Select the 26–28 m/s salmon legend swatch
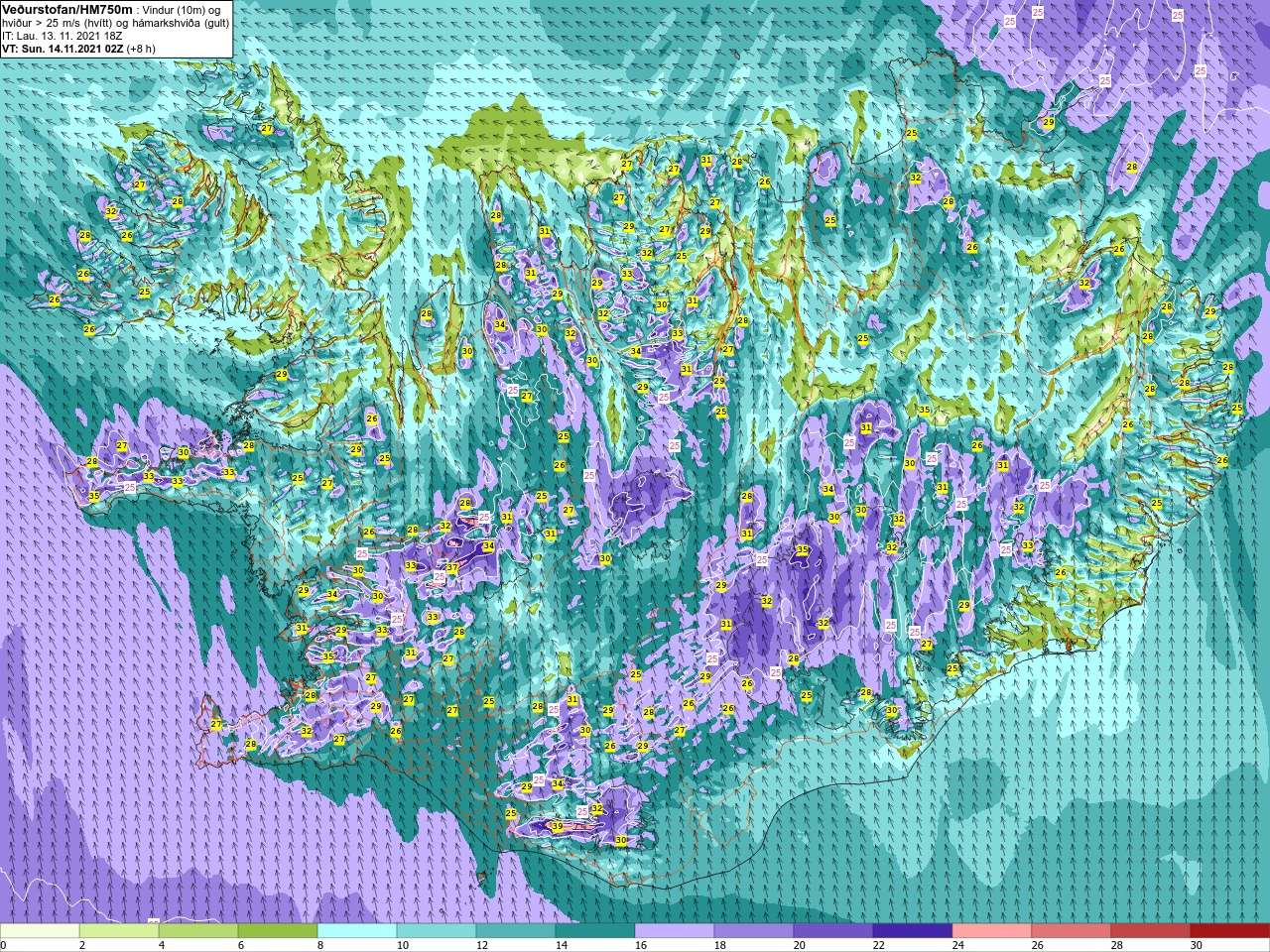Screen dimensions: 1270x952 [1072, 931]
